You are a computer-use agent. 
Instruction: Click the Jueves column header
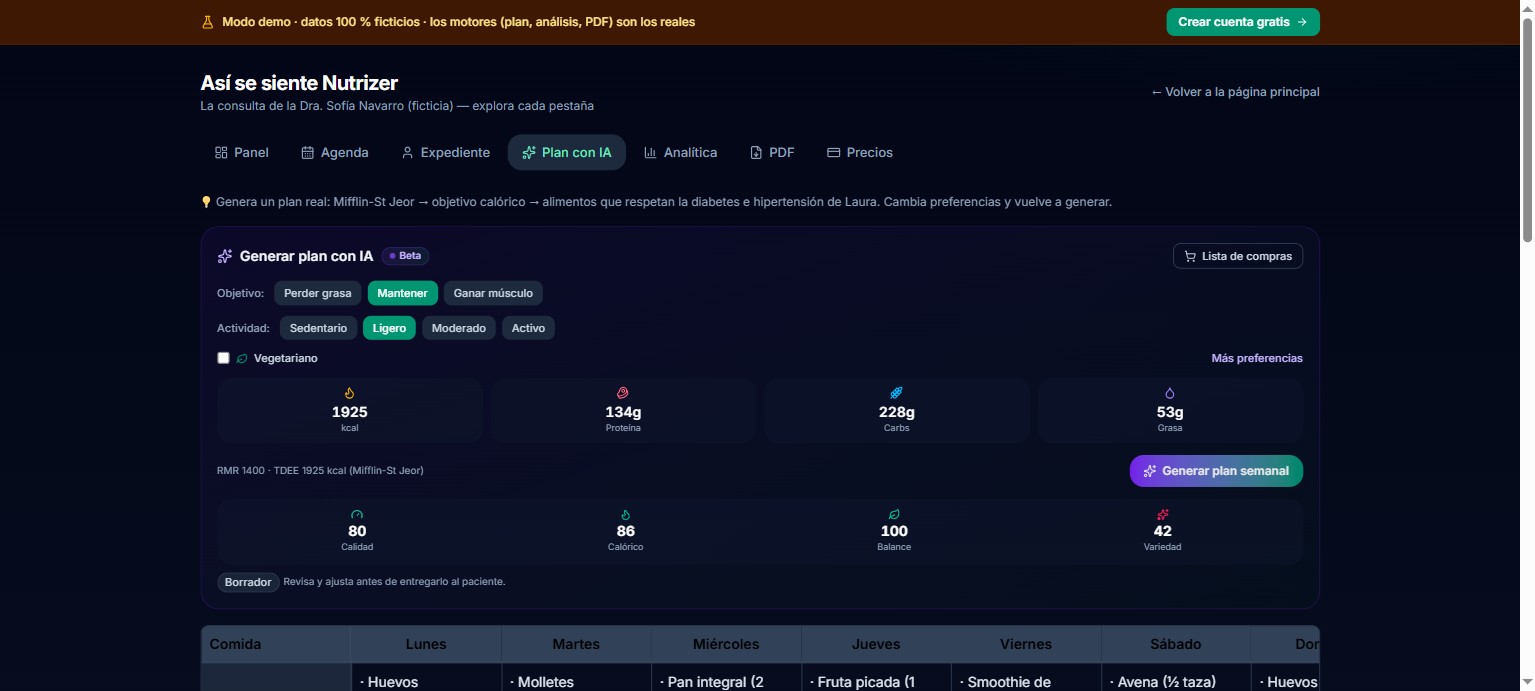click(876, 644)
